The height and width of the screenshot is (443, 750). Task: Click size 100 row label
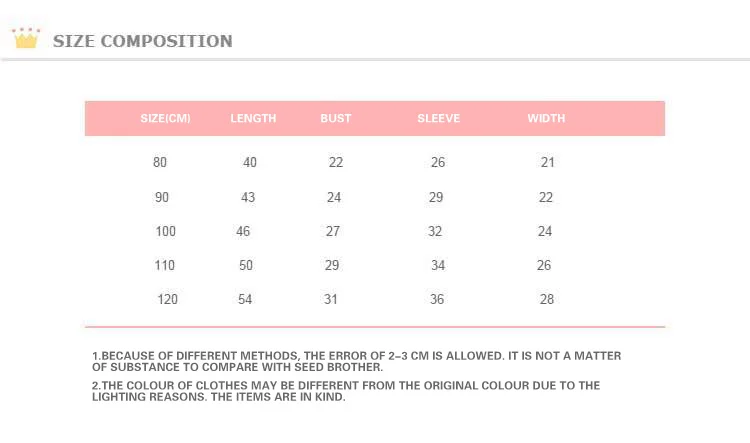tap(165, 231)
